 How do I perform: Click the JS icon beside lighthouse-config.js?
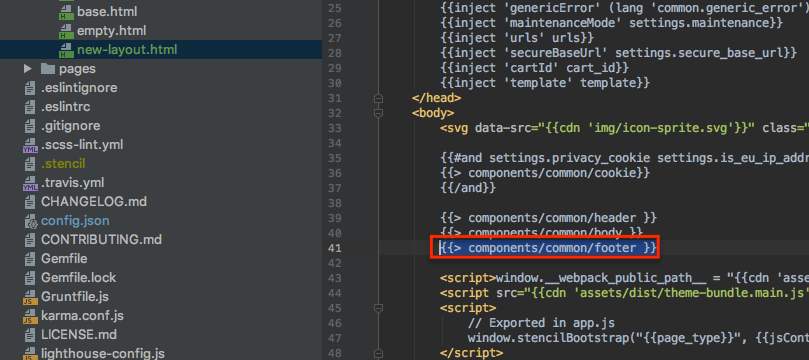pos(30,354)
